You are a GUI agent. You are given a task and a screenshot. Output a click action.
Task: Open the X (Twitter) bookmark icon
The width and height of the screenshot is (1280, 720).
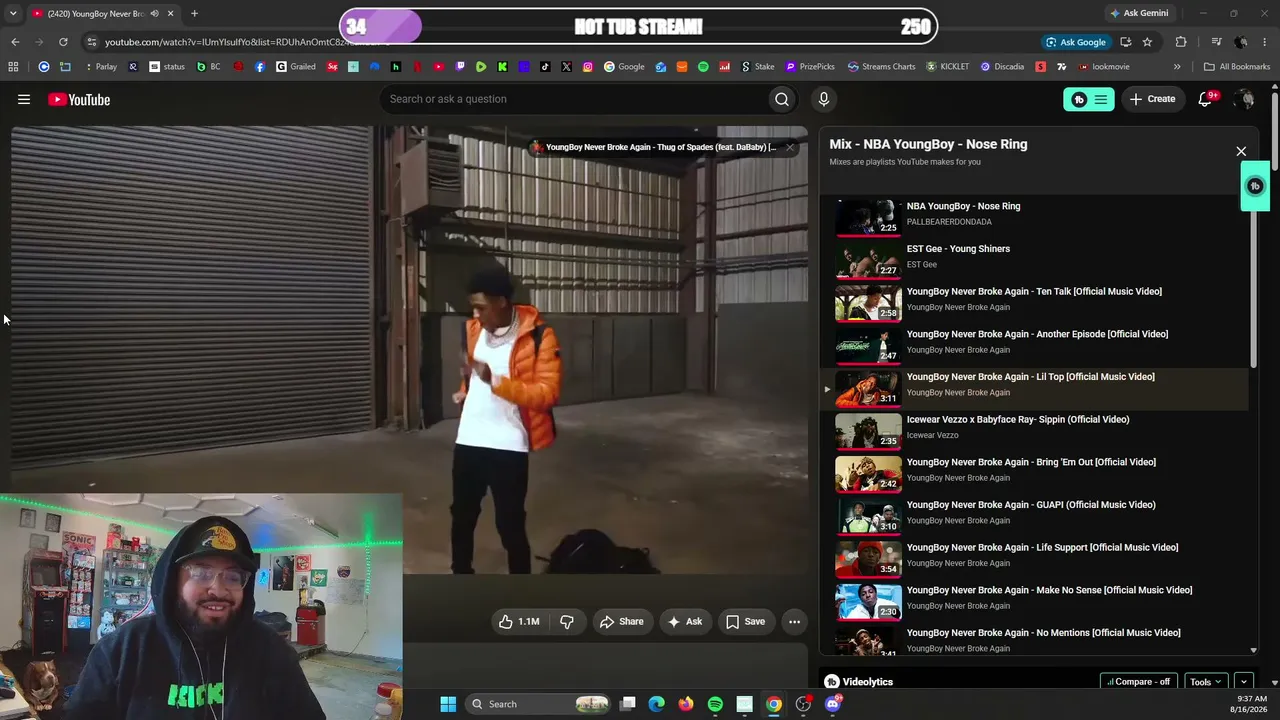[566, 67]
